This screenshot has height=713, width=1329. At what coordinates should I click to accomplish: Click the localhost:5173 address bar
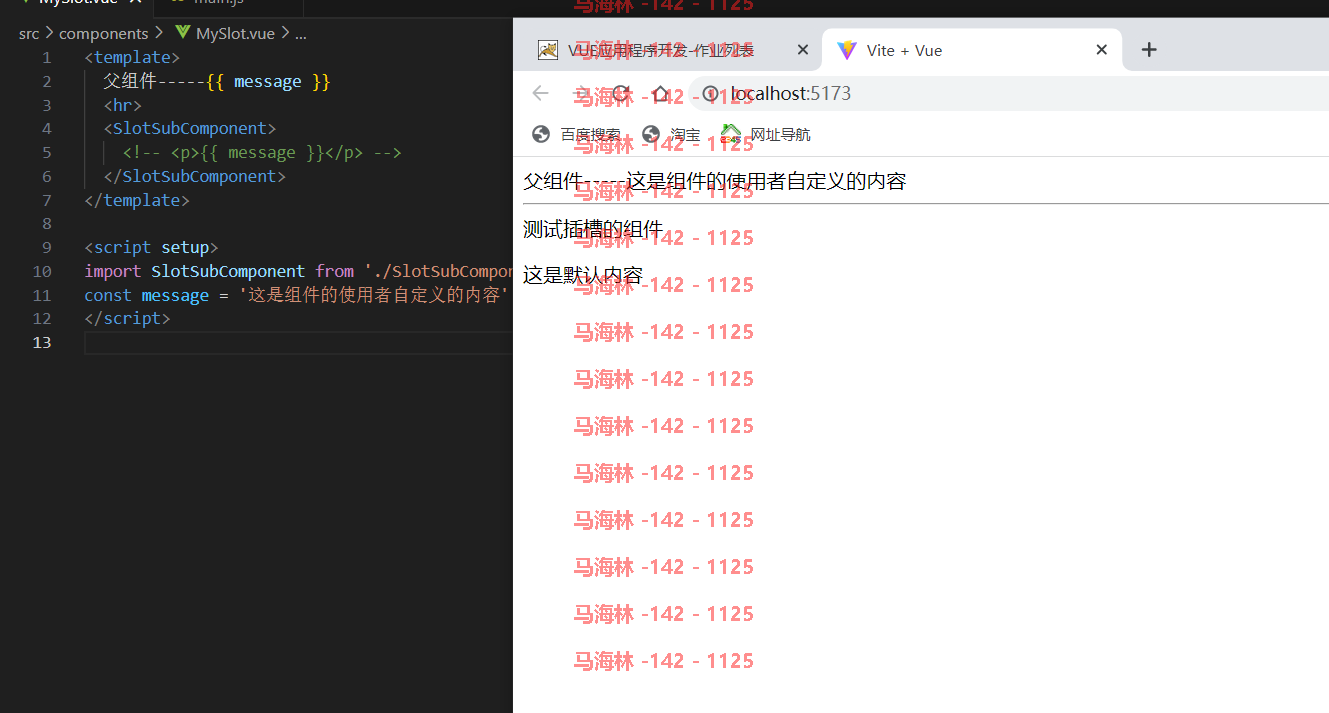pos(1010,94)
